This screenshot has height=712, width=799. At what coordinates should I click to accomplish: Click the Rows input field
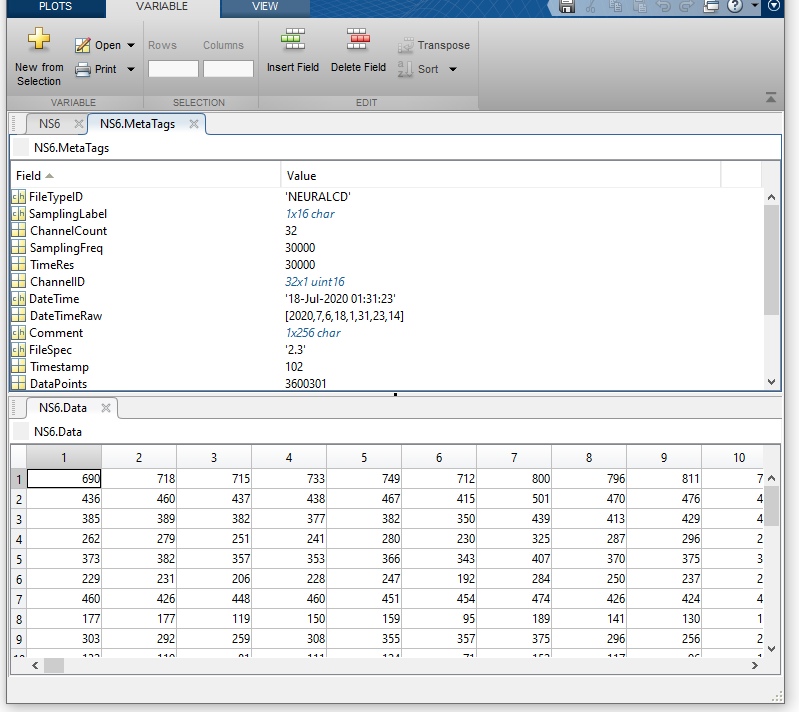click(x=173, y=69)
